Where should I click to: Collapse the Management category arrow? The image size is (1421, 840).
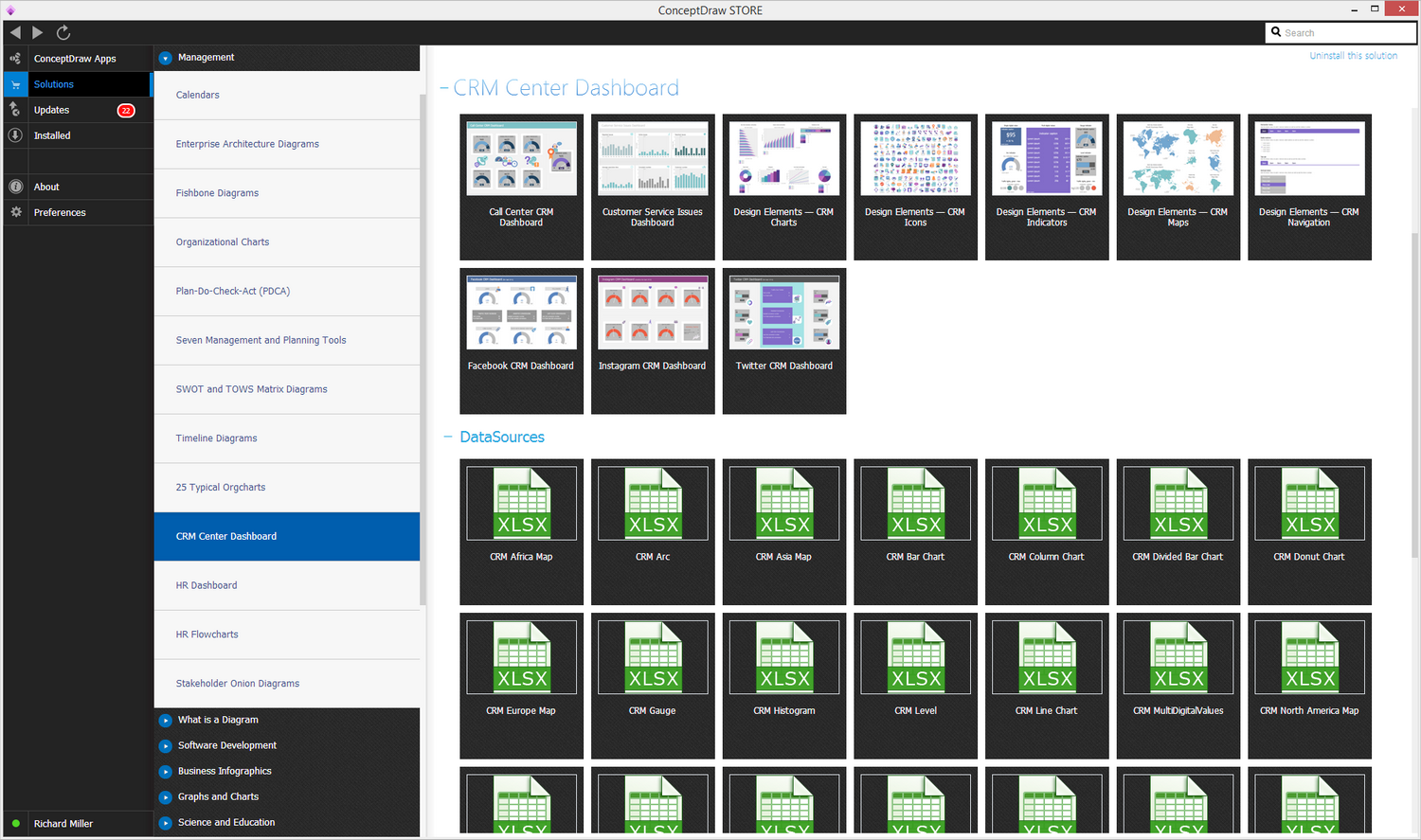coord(166,58)
